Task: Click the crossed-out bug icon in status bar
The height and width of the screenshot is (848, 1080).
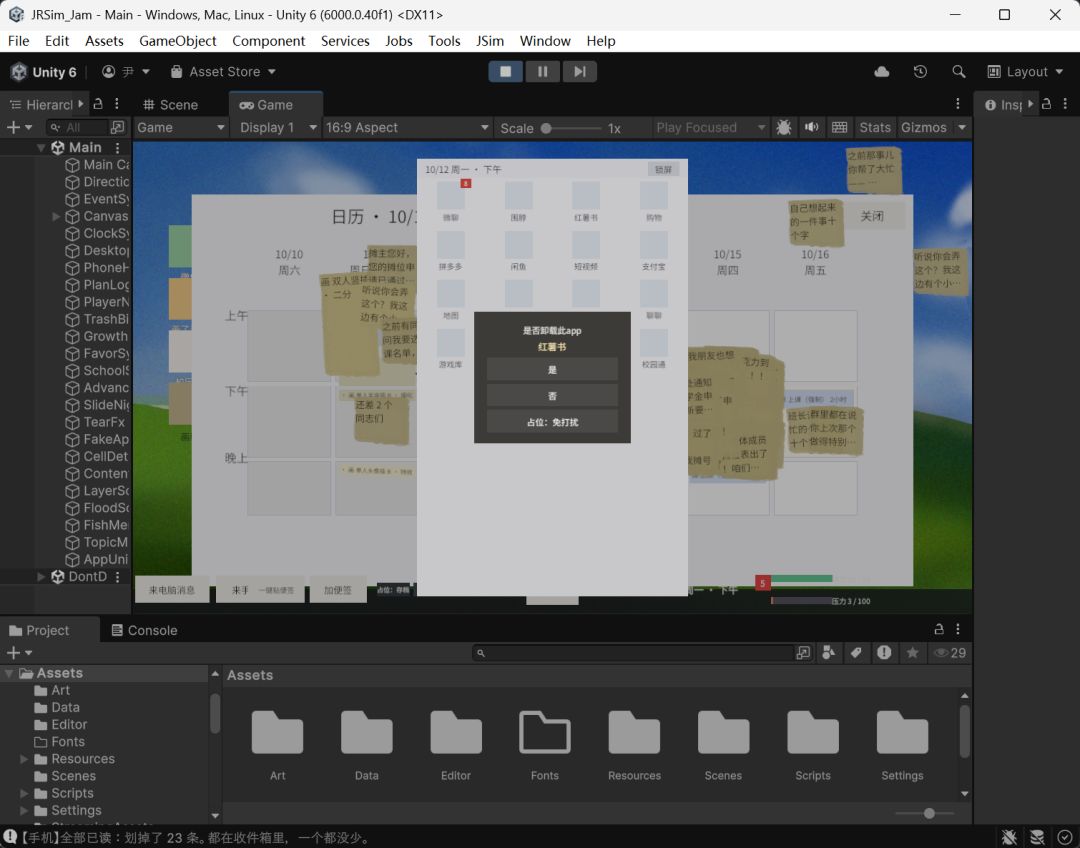Action: click(x=1009, y=838)
